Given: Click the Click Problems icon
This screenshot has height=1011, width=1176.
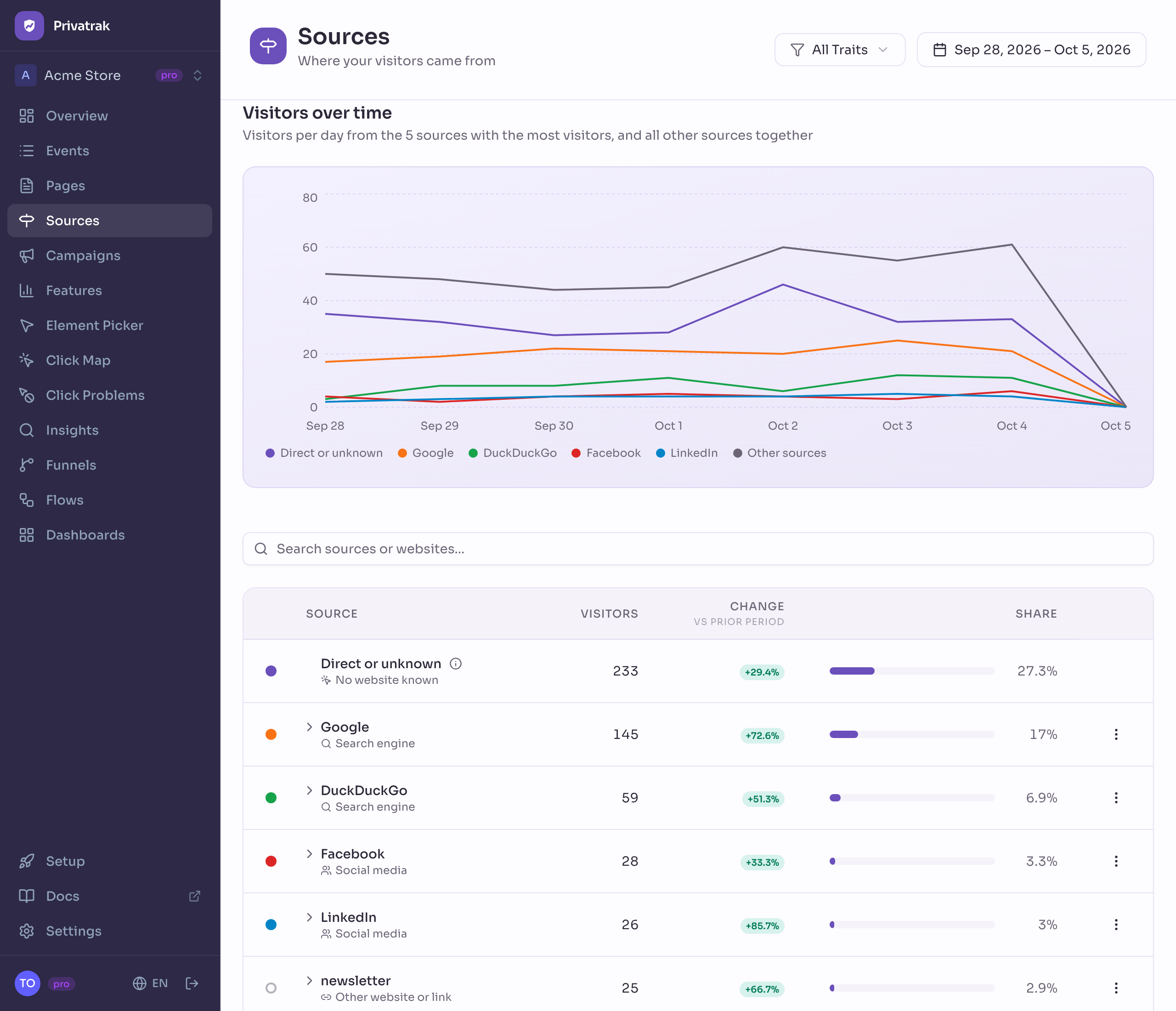Looking at the screenshot, I should pyautogui.click(x=27, y=395).
